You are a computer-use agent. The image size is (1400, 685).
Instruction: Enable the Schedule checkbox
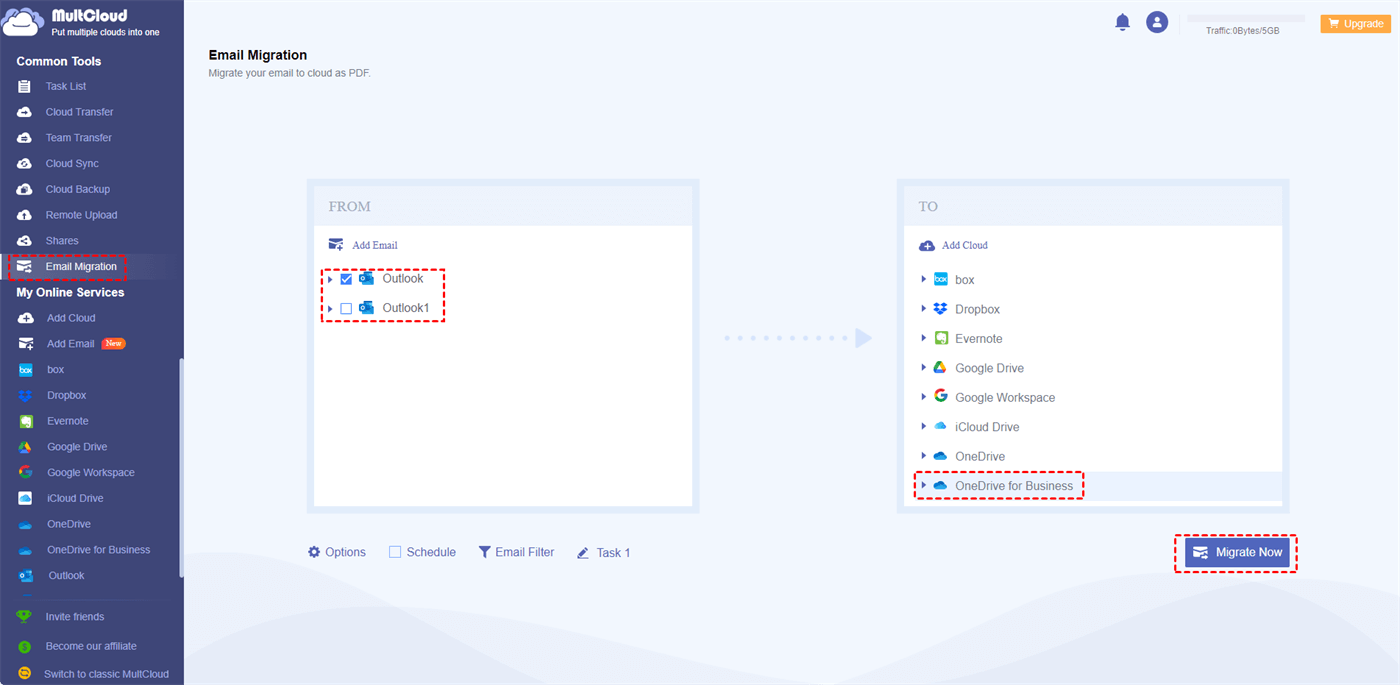(x=395, y=552)
